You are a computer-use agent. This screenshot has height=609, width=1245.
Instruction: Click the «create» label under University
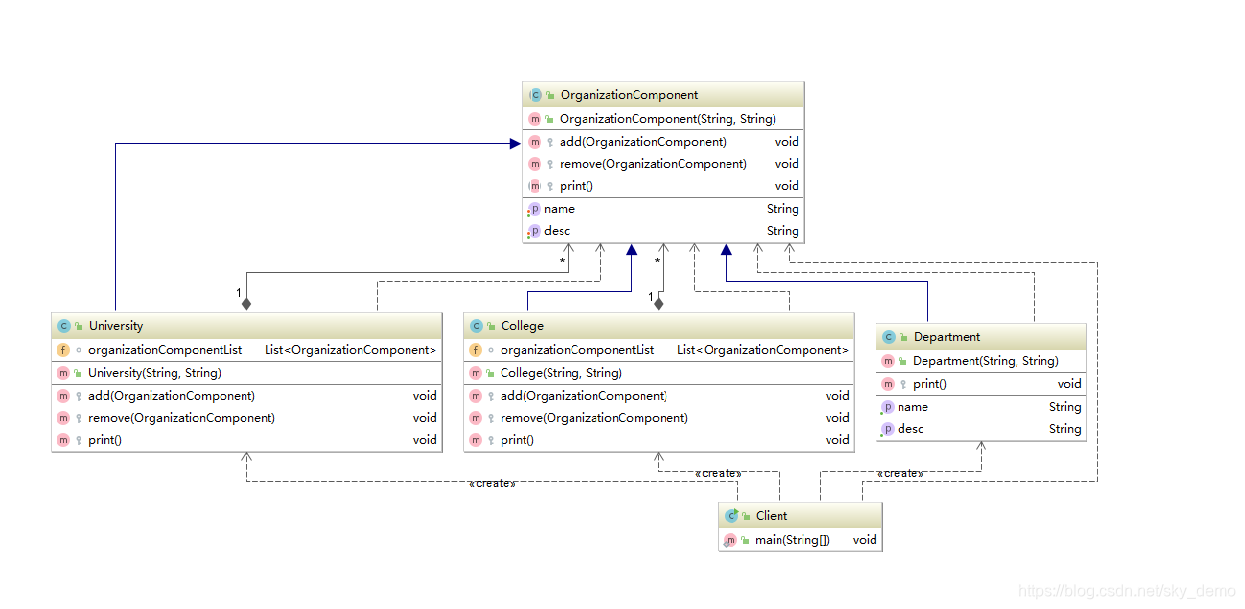click(492, 483)
